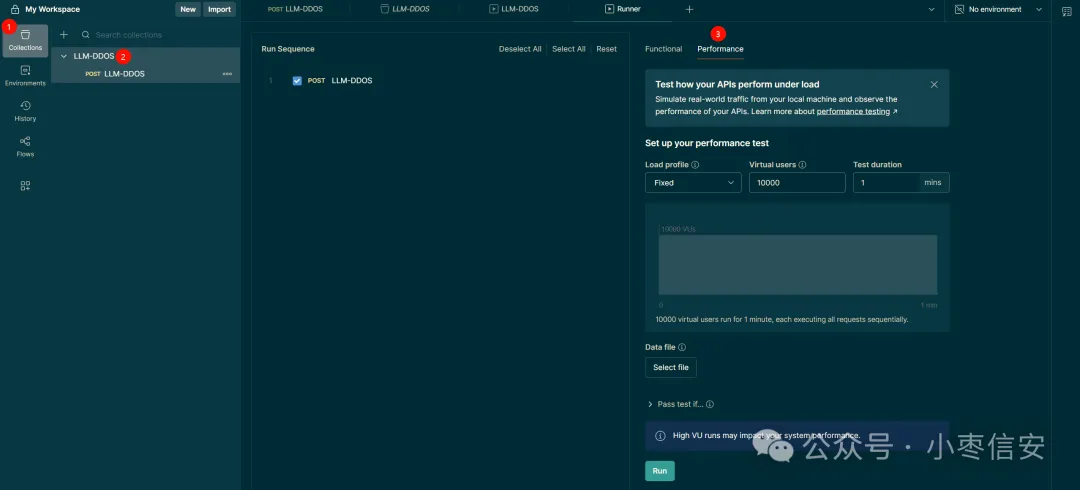Image resolution: width=1080 pixels, height=490 pixels.
Task: Click Select All in Run Sequence
Action: [569, 49]
